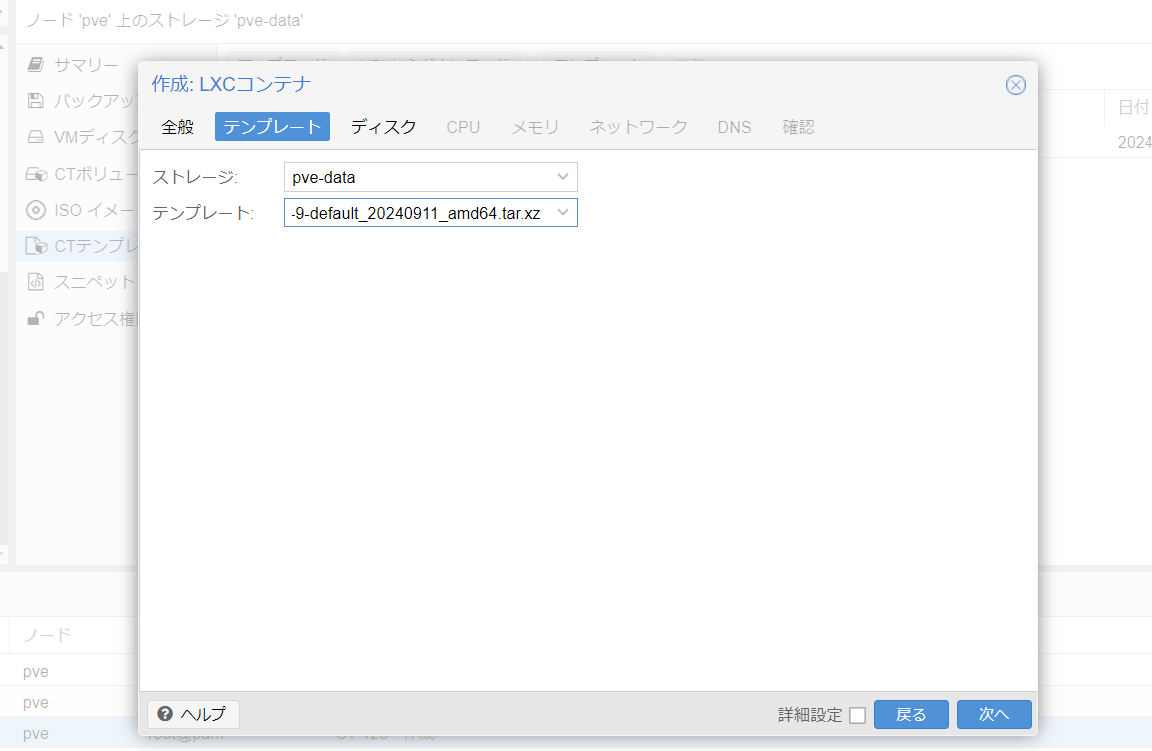
Task: Click the サマリー book icon
Action: [35, 65]
